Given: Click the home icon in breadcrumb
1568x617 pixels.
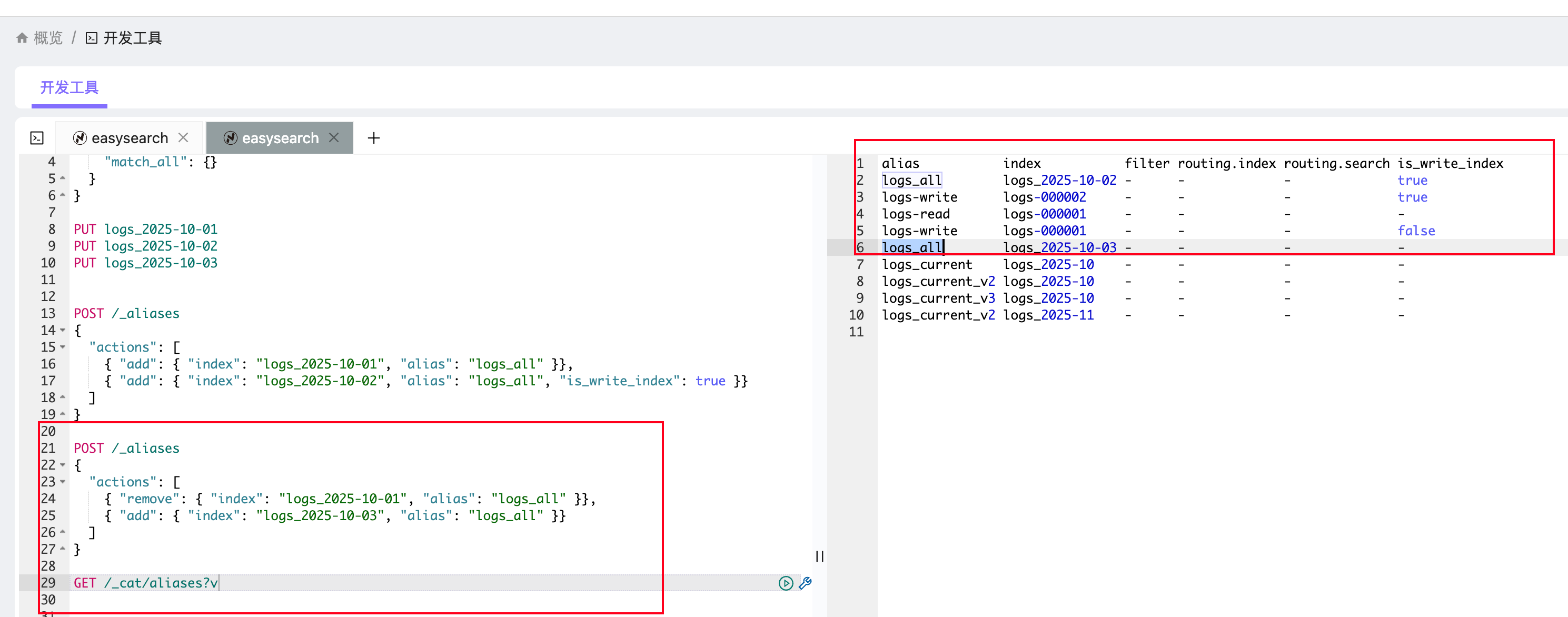Looking at the screenshot, I should tap(22, 38).
